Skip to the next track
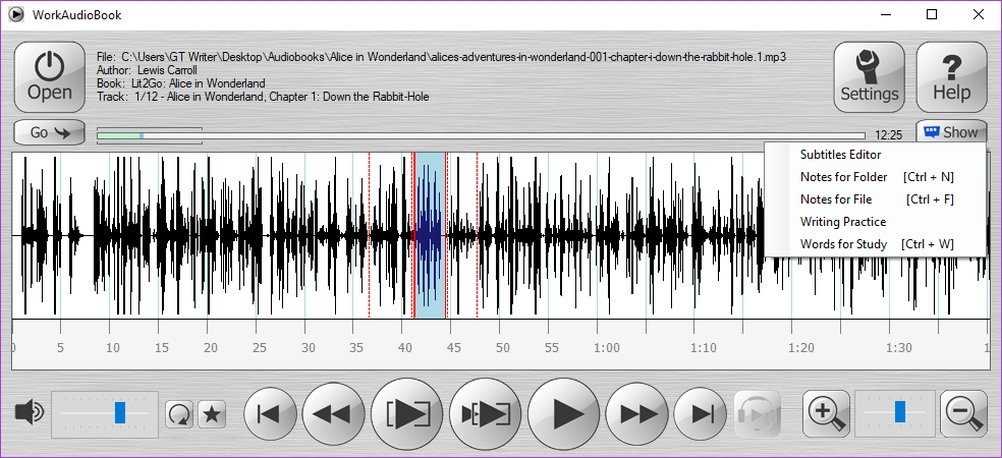The width and height of the screenshot is (1002, 458). 704,414
